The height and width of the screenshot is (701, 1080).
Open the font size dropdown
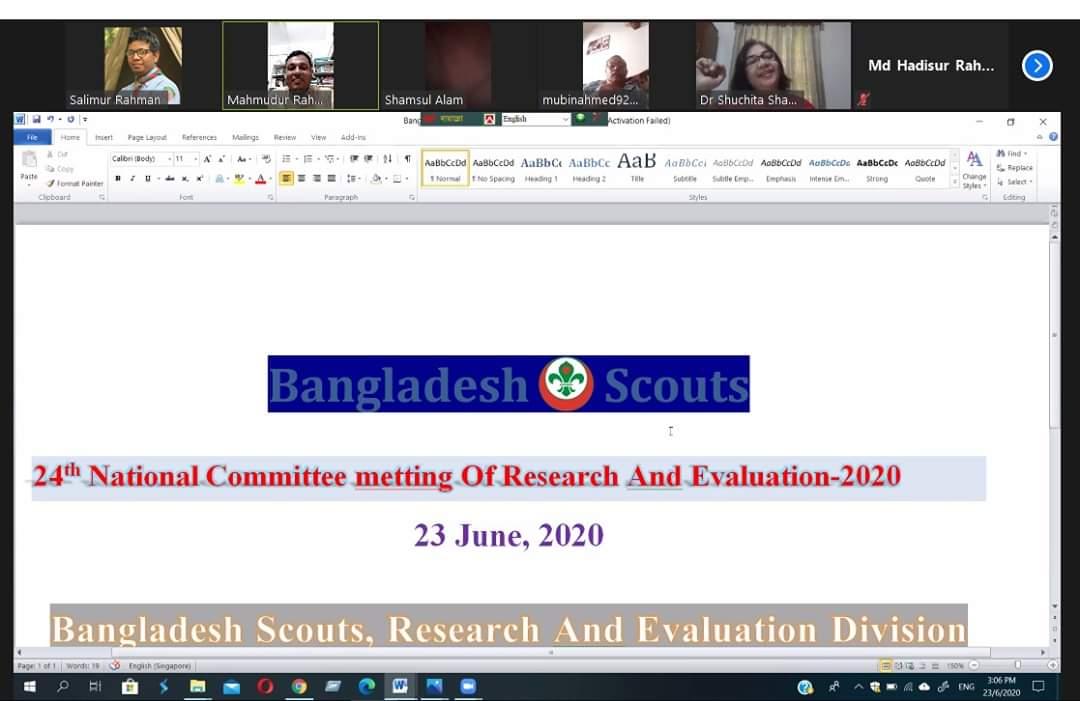click(x=195, y=157)
